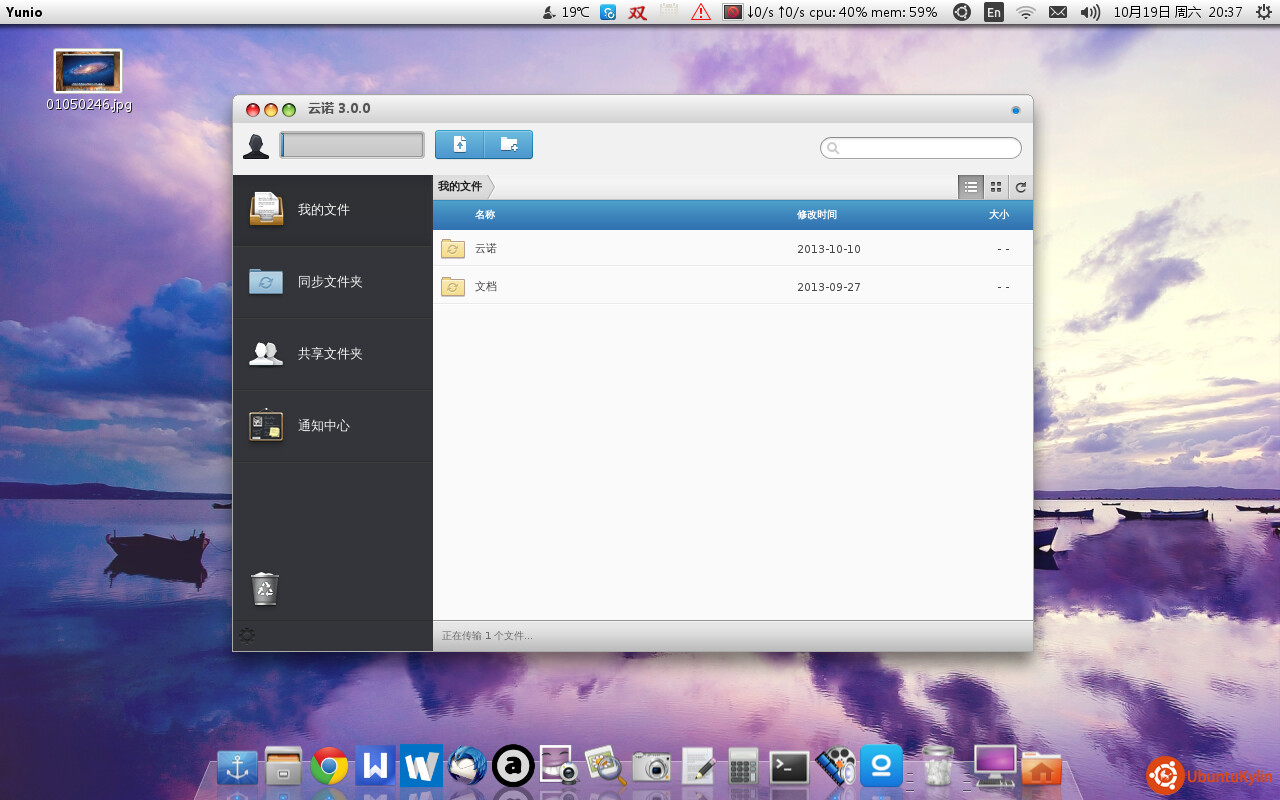Viewport: 1280px width, 800px height.
Task: Click the upload file button
Action: (x=460, y=144)
